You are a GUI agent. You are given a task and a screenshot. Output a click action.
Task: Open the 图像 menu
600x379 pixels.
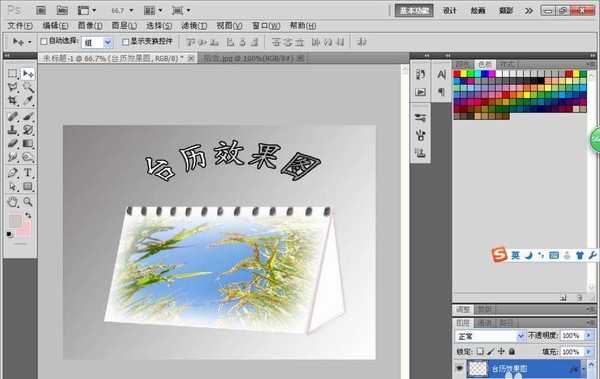(90, 26)
